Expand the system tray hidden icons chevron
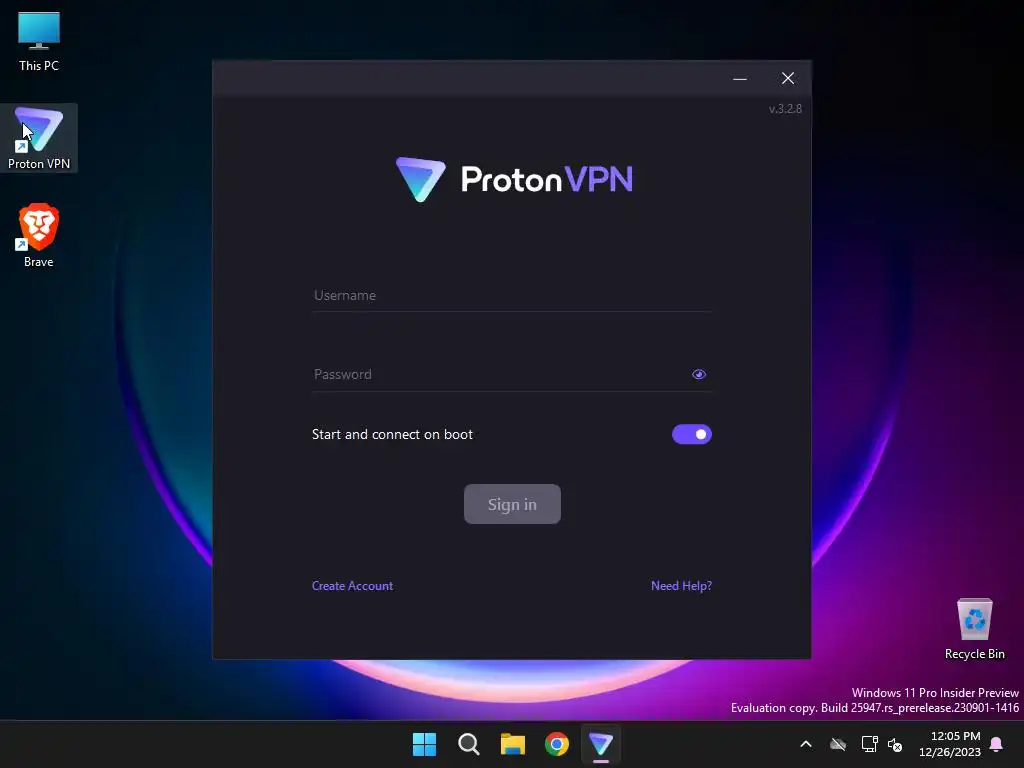1024x768 pixels. coord(806,744)
